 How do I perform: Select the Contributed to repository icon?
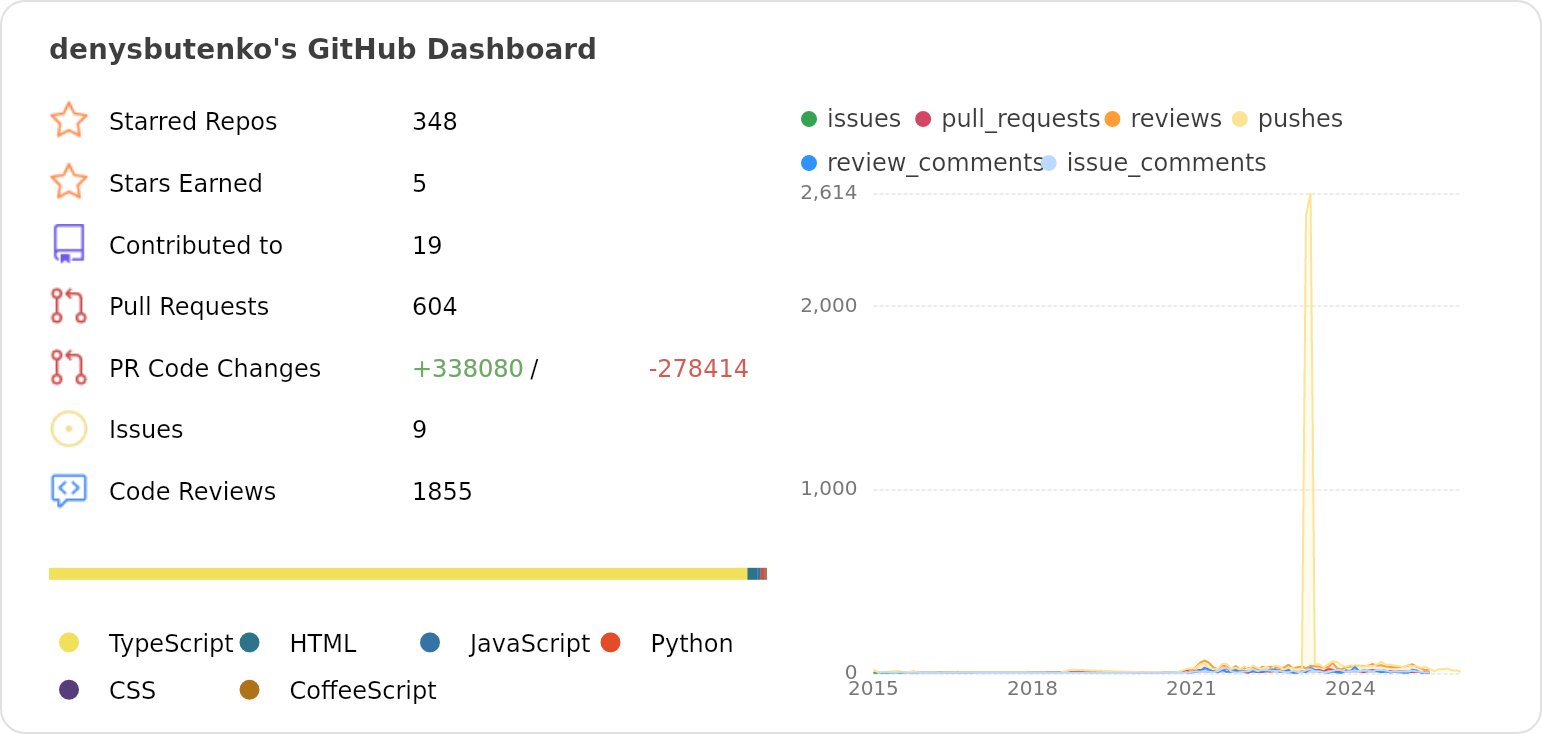(x=68, y=244)
